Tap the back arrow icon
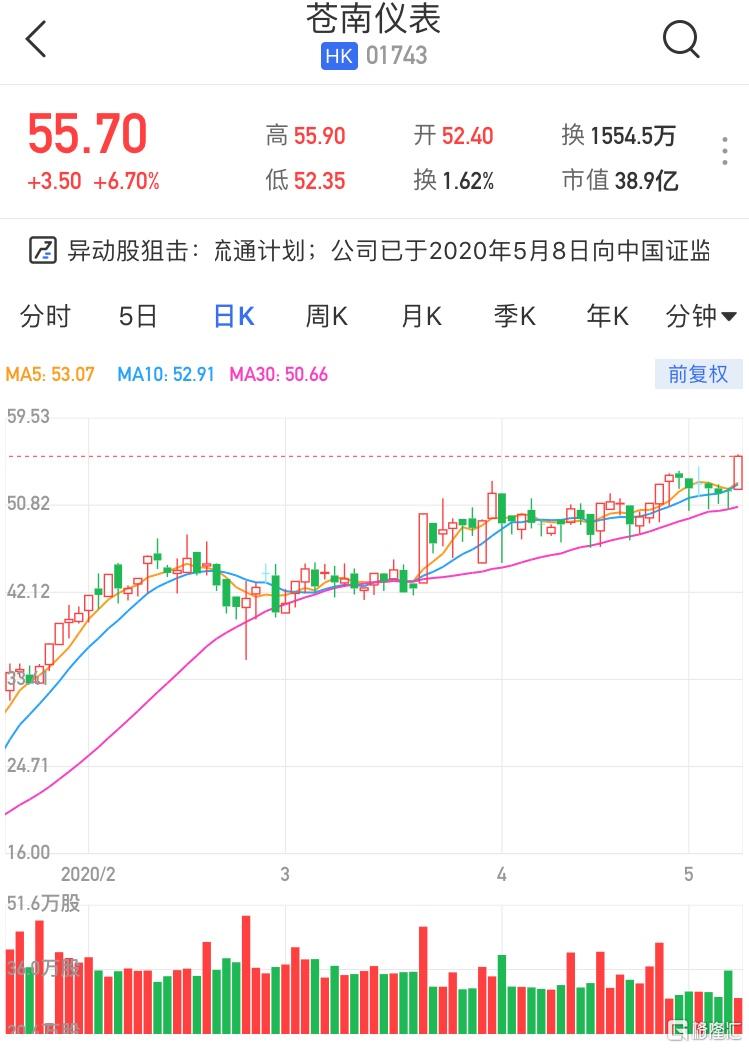749x1048 pixels. (x=36, y=39)
